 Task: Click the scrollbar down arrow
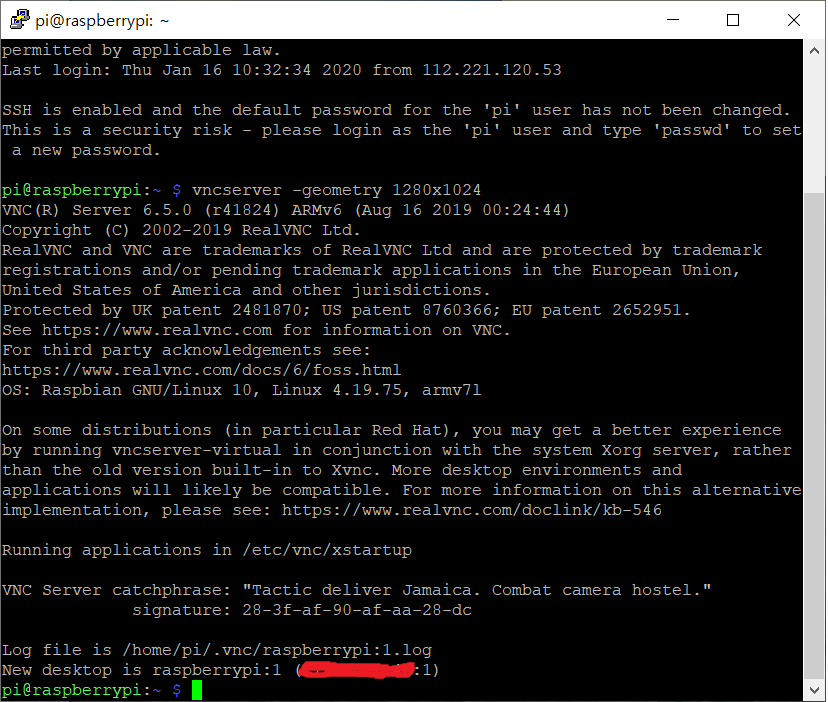(x=814, y=690)
